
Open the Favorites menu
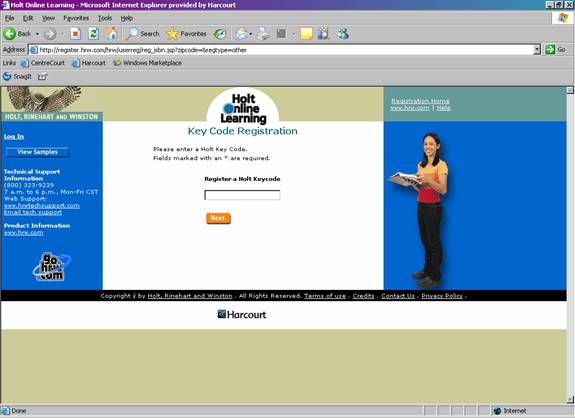(76, 18)
